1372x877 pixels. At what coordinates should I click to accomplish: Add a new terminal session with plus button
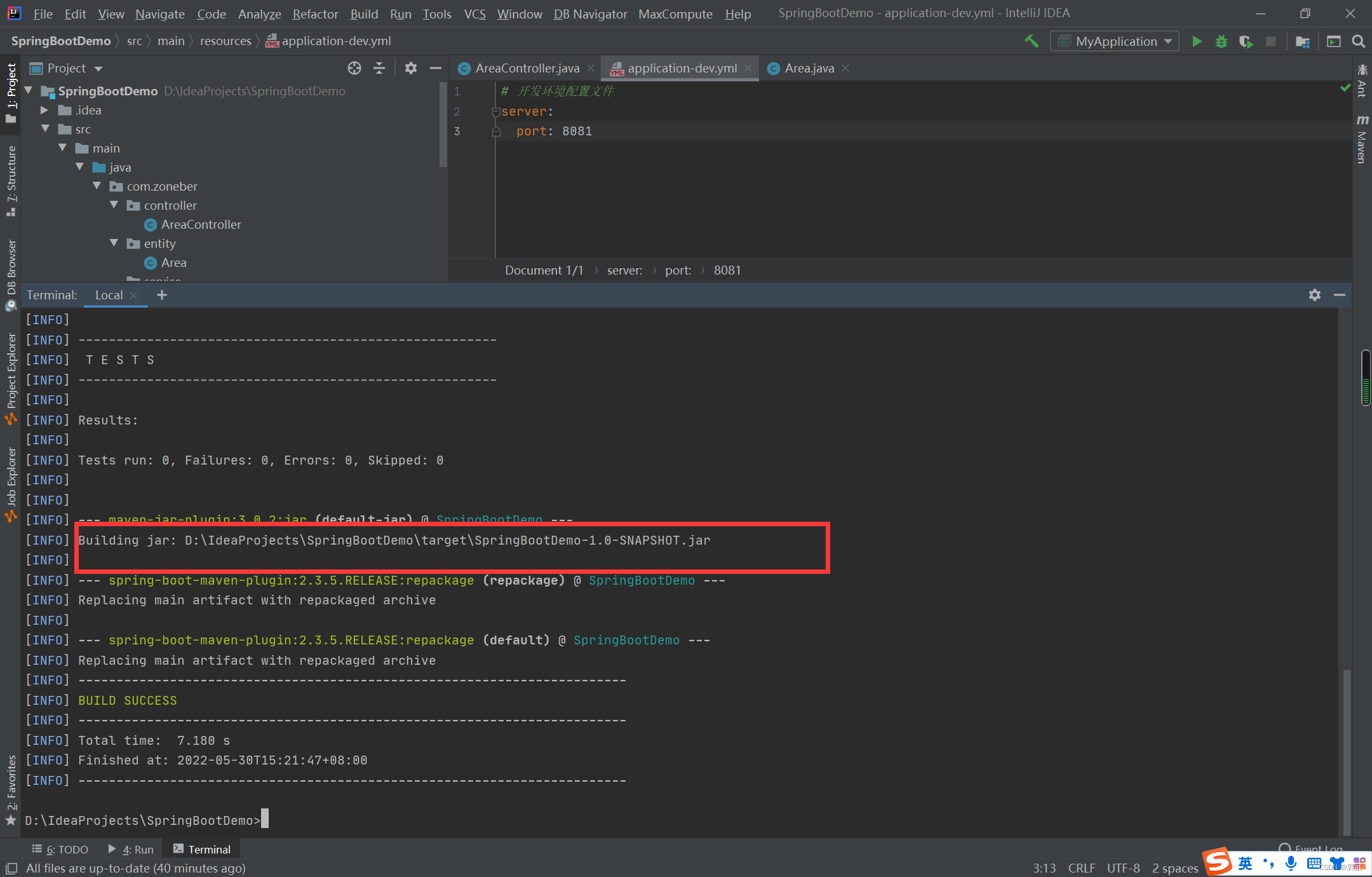(x=162, y=295)
